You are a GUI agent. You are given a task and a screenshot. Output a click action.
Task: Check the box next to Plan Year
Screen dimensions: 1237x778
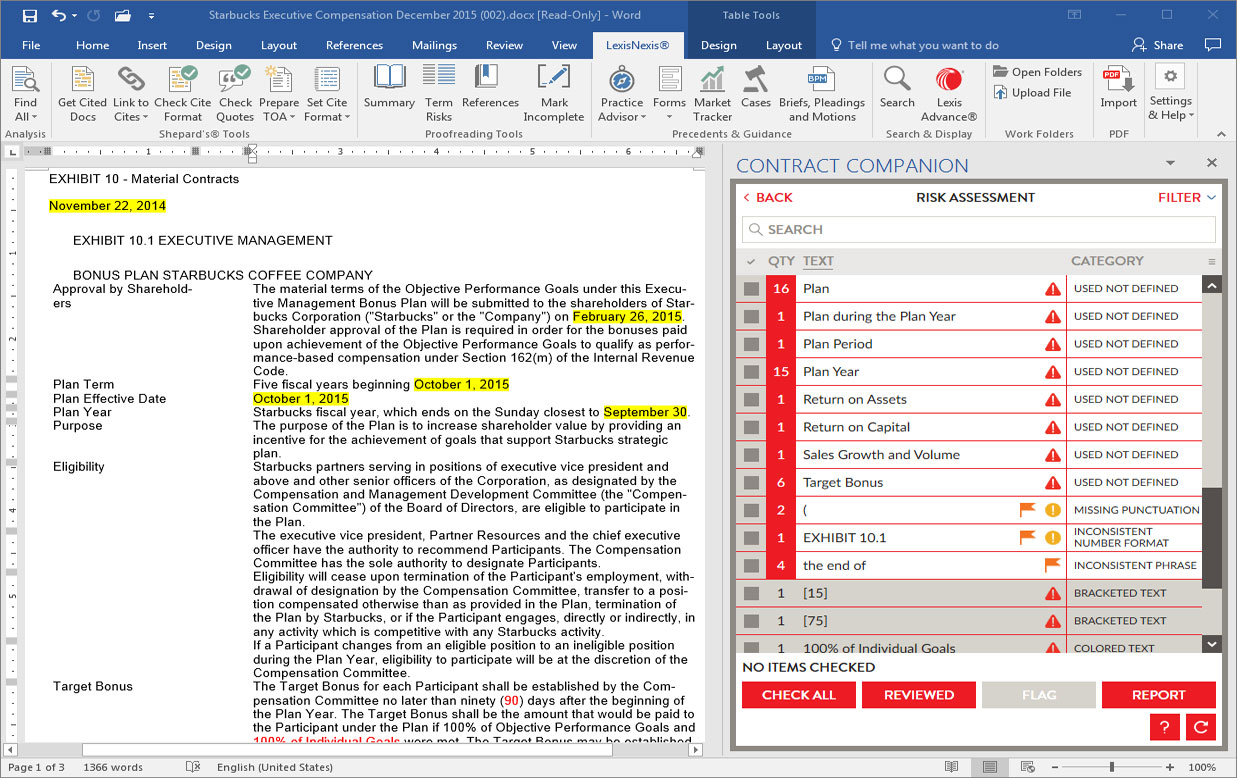click(750, 371)
